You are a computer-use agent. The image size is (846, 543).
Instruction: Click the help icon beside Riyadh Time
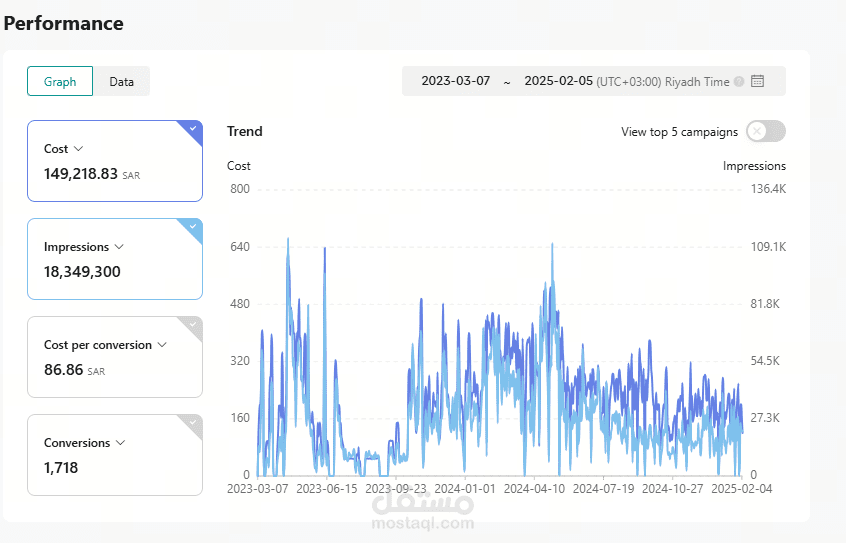tap(739, 82)
